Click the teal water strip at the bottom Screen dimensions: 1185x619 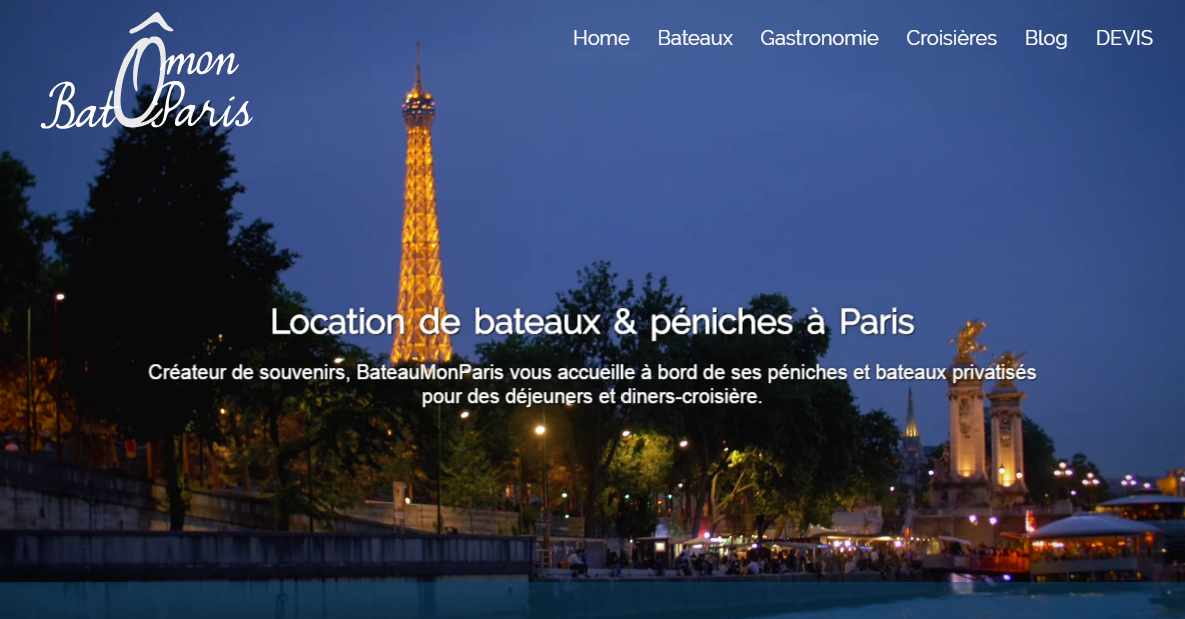click(592, 601)
